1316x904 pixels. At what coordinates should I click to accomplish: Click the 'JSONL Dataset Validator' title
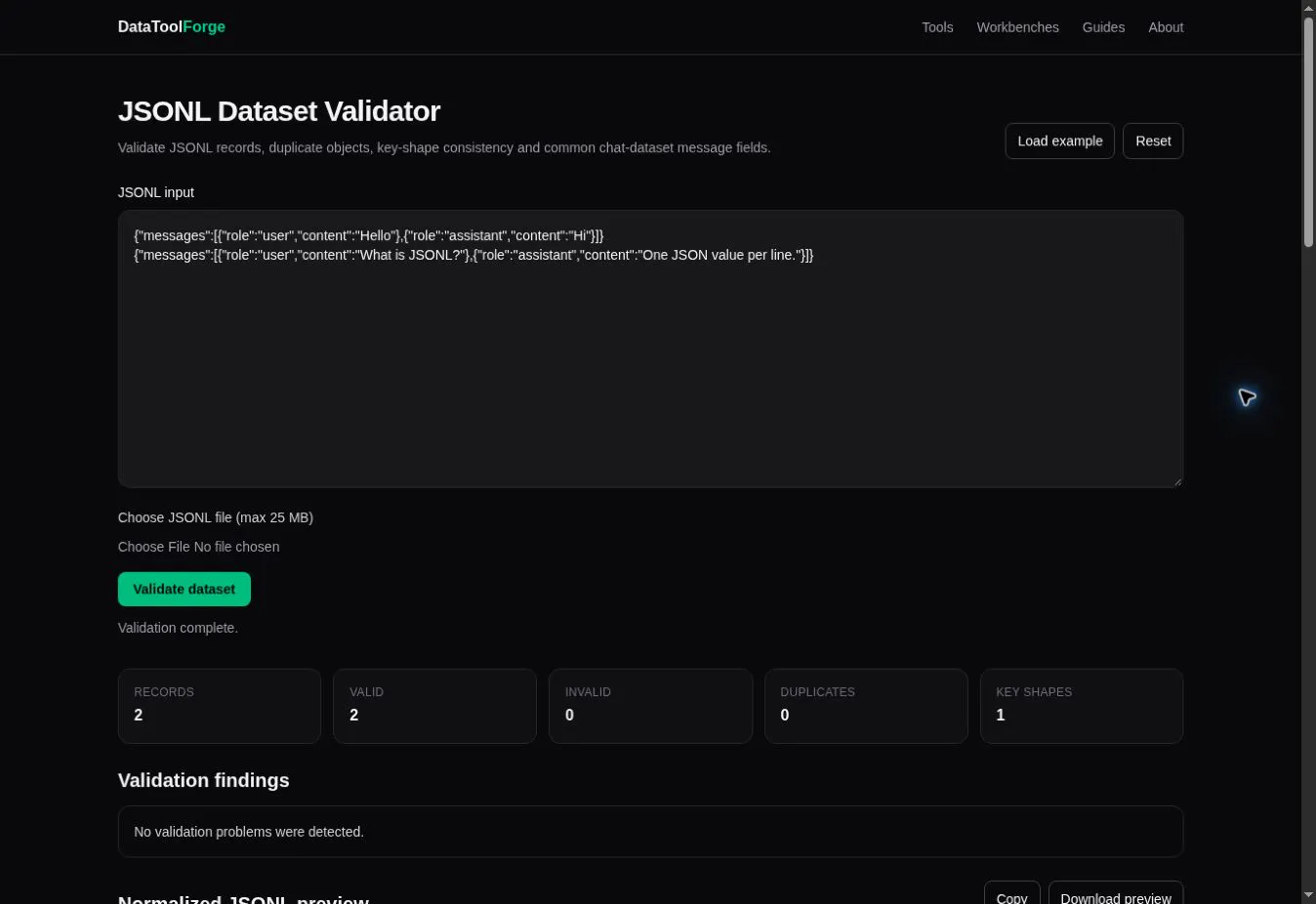279,111
